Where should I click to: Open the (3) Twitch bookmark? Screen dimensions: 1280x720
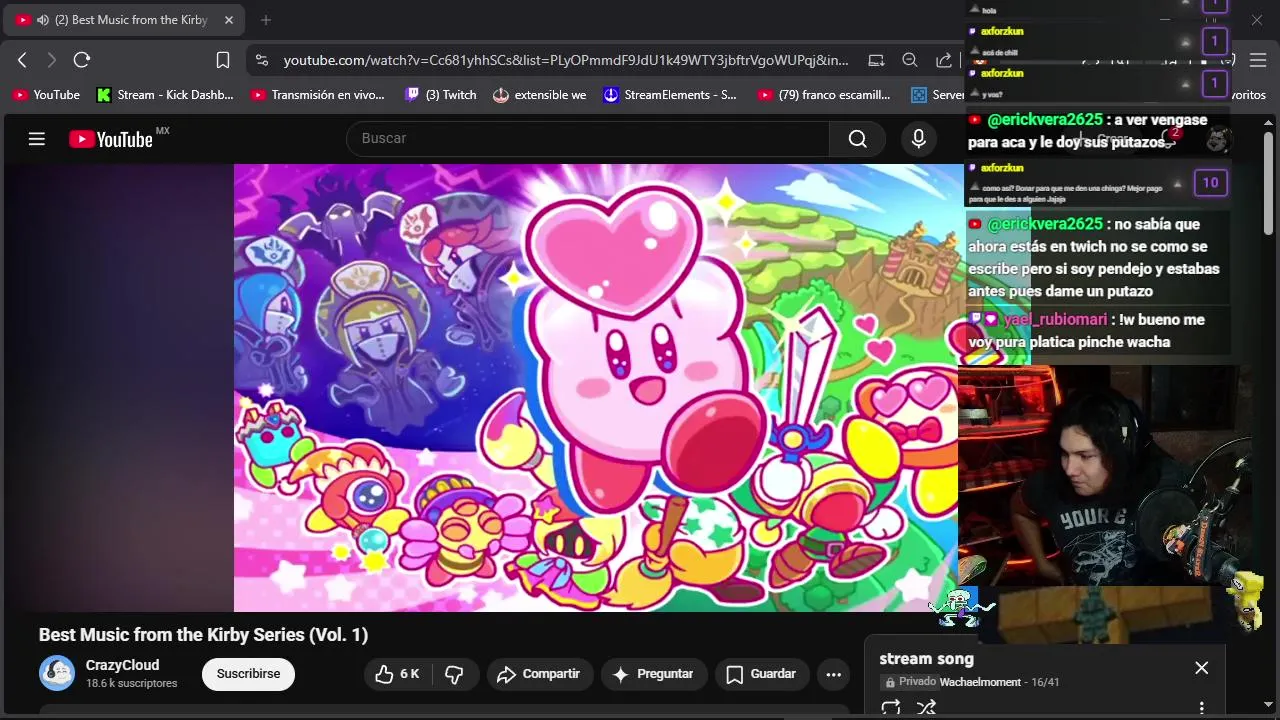[441, 95]
